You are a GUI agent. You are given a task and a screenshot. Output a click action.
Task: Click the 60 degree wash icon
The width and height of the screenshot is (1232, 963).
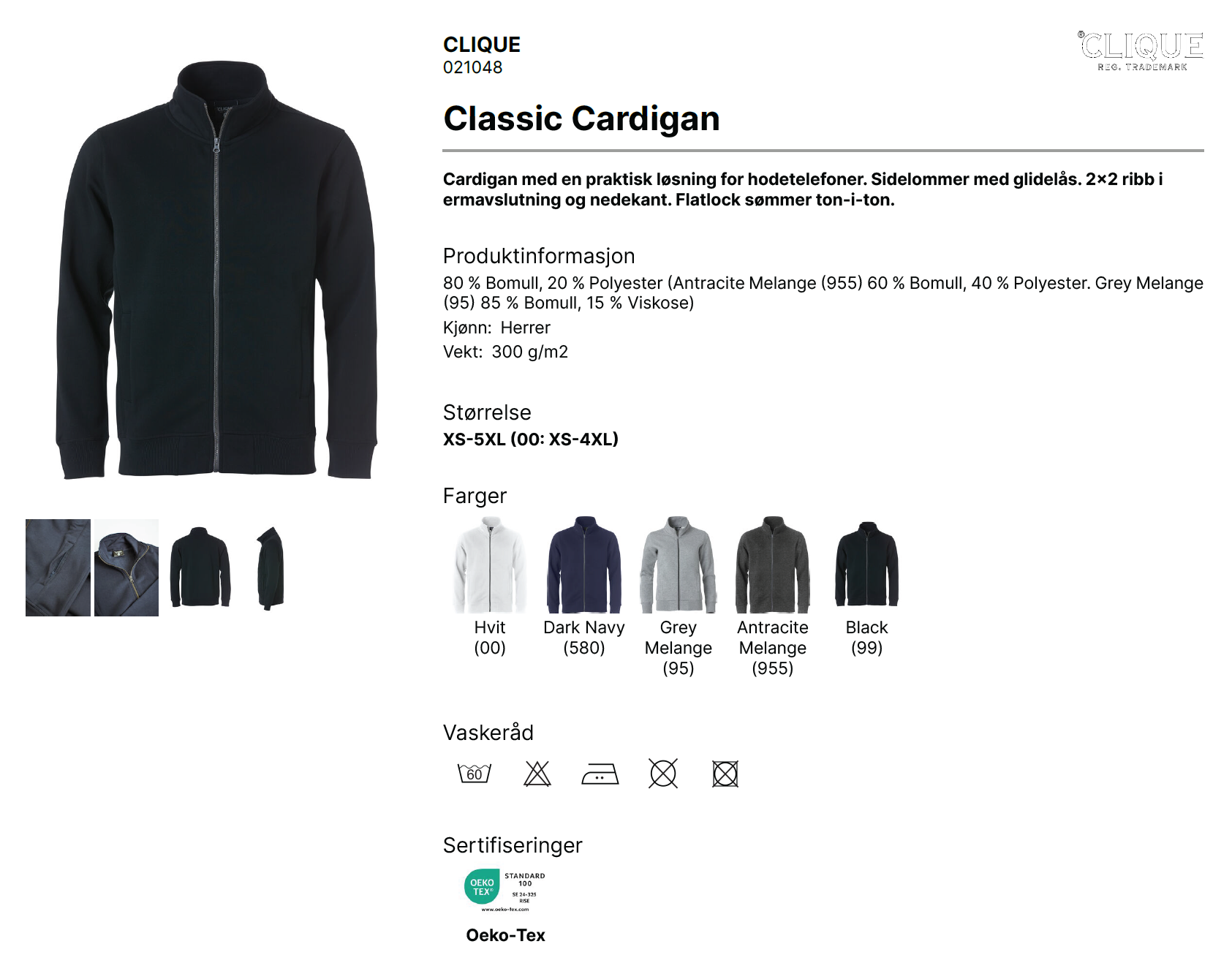(475, 773)
